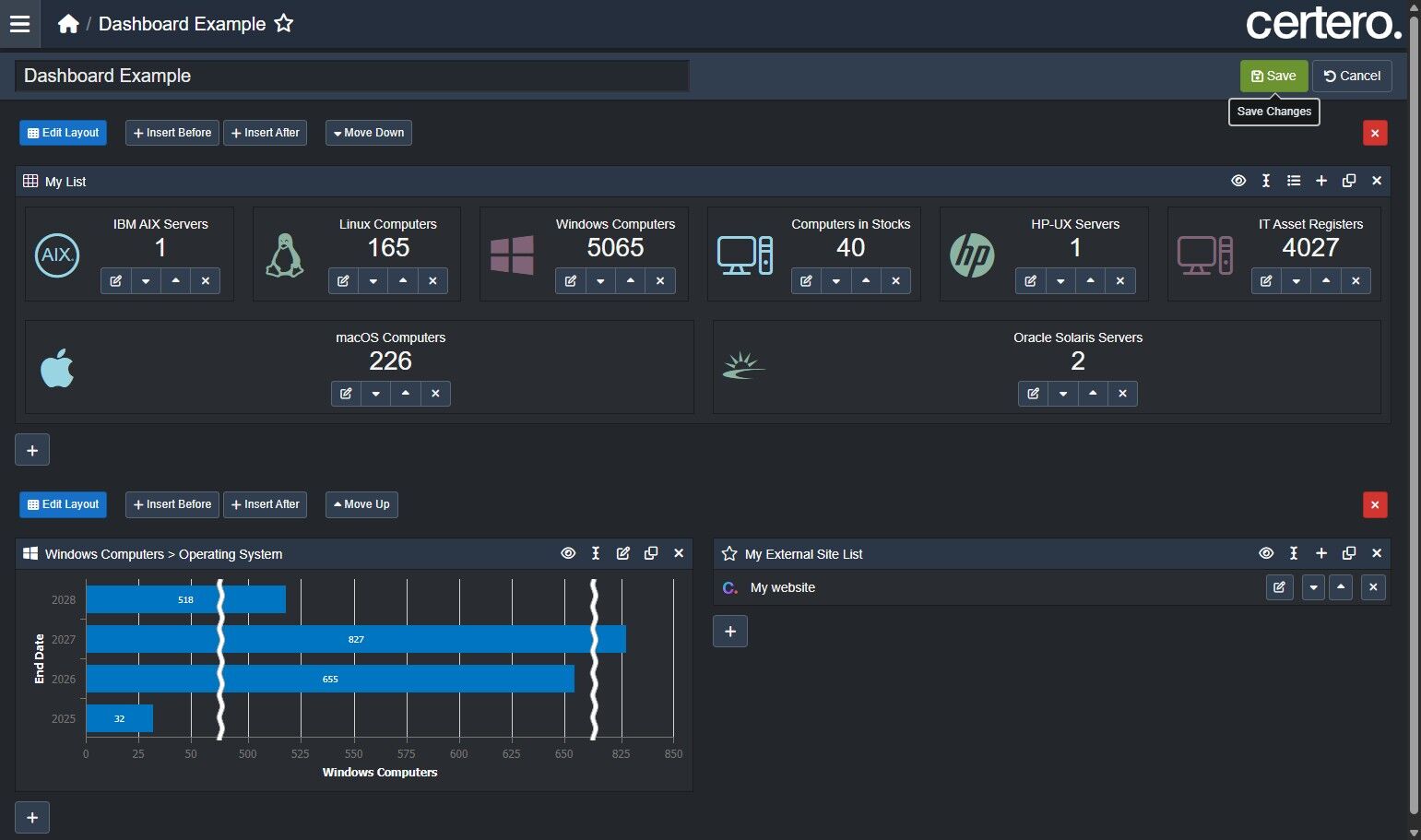The height and width of the screenshot is (840, 1421).
Task: Click Edit Layout on the first row
Action: pos(63,133)
